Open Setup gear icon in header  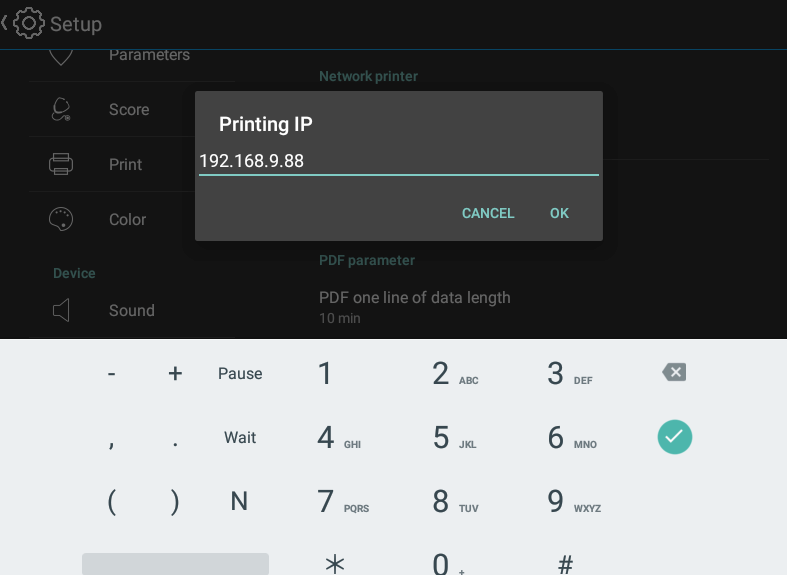(29, 23)
